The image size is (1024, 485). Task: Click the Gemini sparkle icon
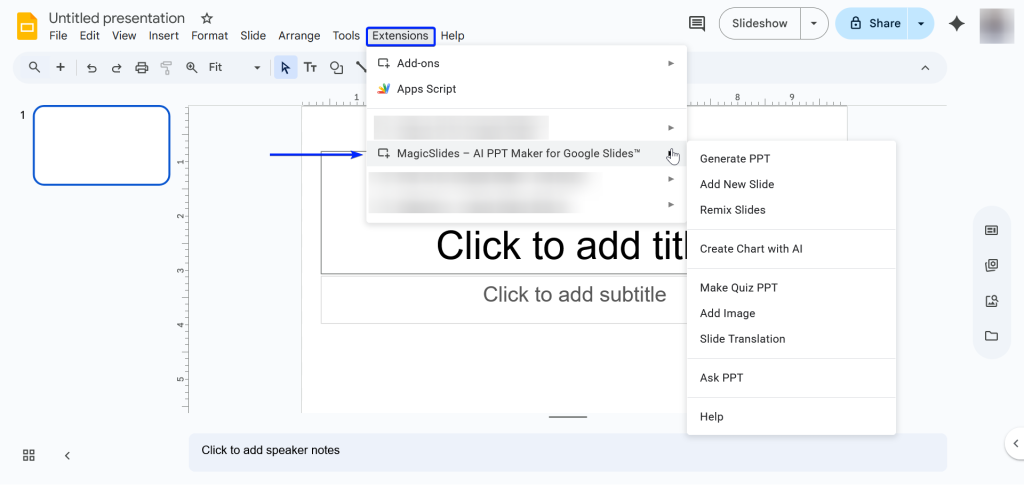point(957,23)
